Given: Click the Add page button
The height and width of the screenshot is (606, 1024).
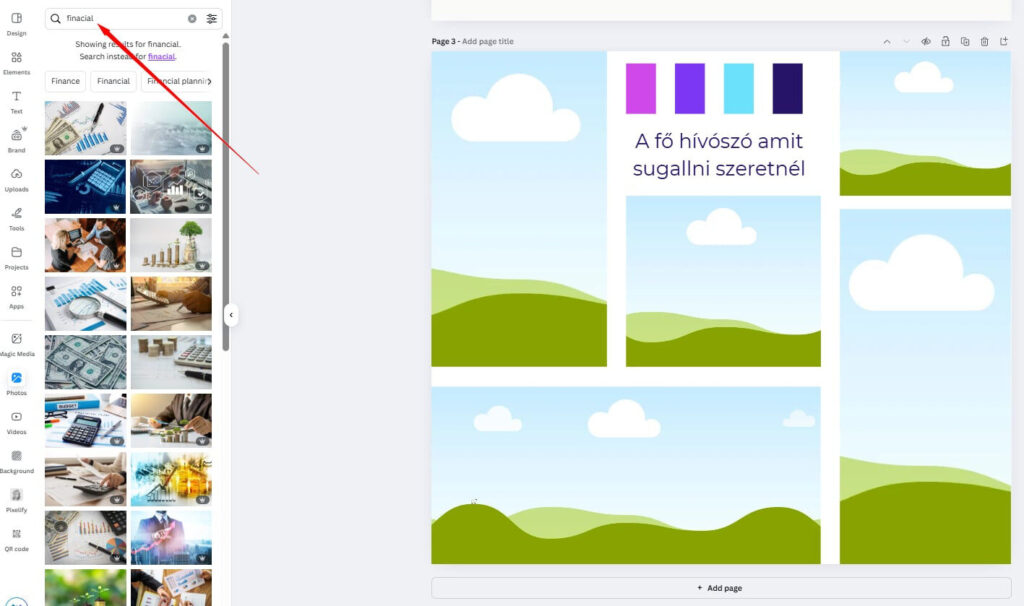Looking at the screenshot, I should click(721, 588).
